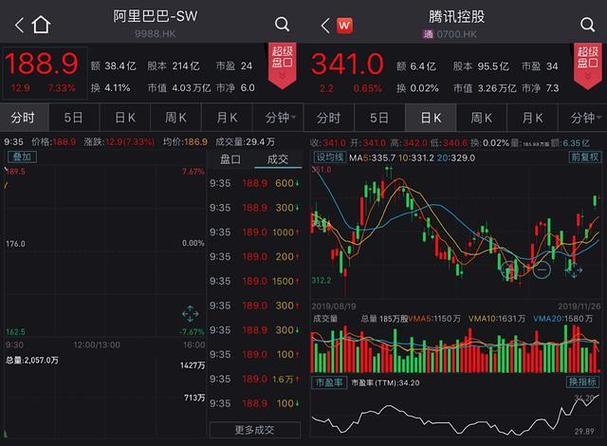Tap the 成交量 volume label
Viewport: 607px width, 446px height.
tap(326, 319)
